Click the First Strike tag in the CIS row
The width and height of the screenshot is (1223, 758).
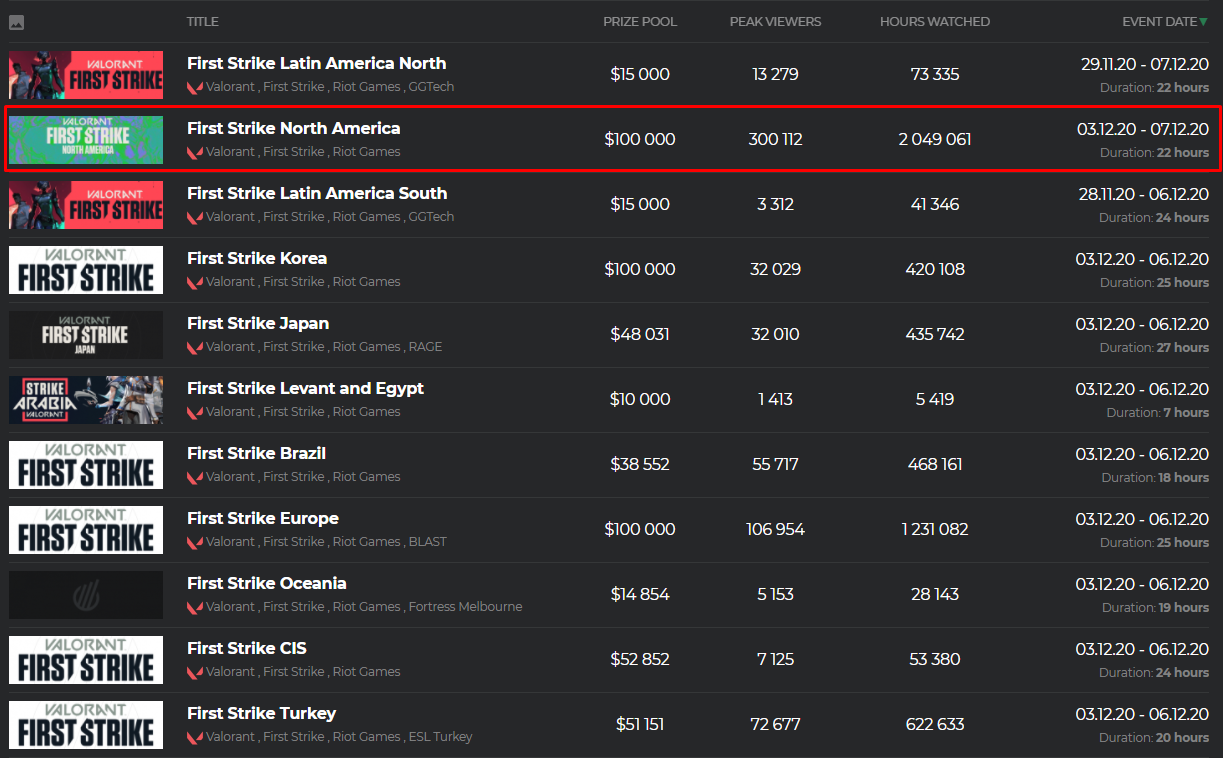(294, 672)
